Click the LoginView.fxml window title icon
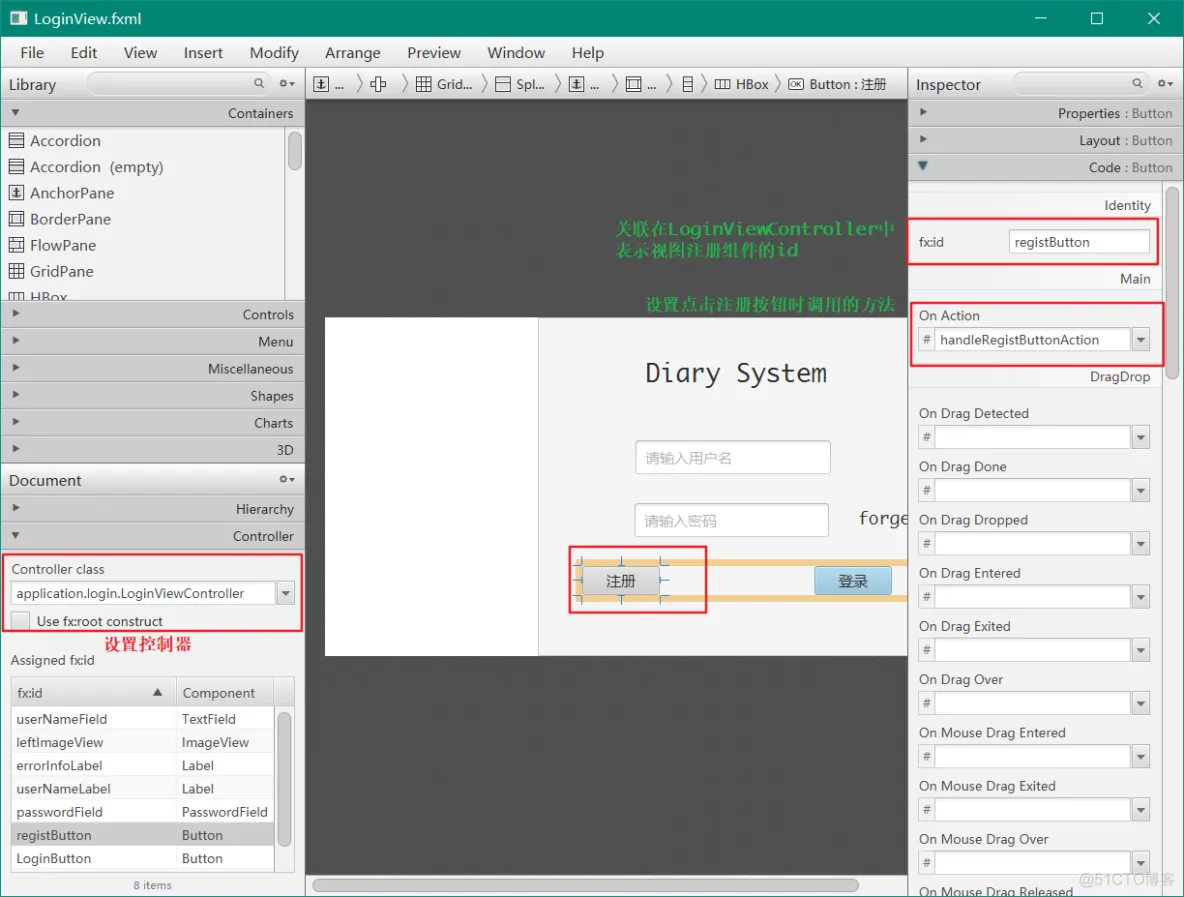The image size is (1184, 897). 18,18
